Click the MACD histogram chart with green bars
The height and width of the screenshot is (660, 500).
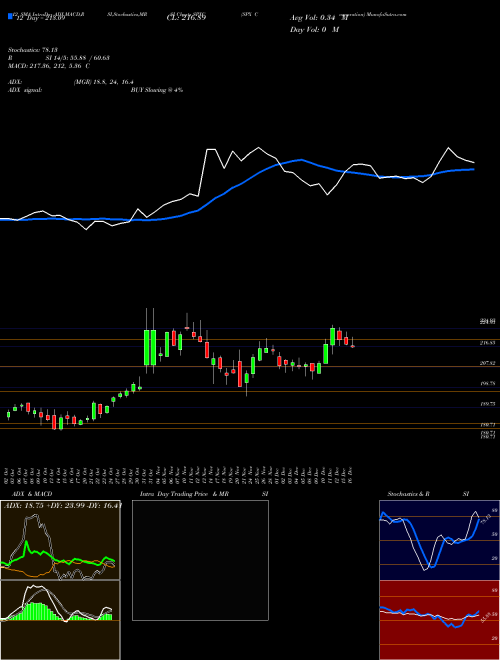click(x=60, y=620)
